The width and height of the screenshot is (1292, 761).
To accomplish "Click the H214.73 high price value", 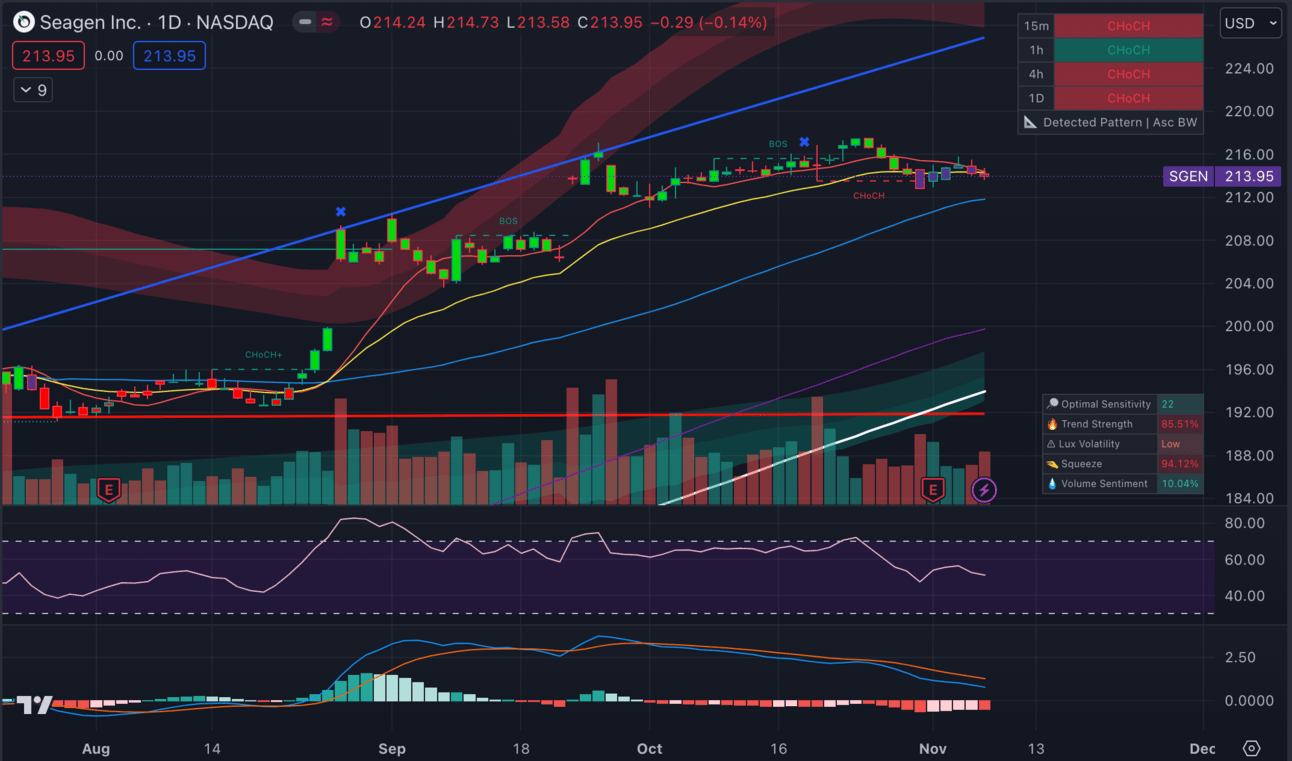I will [x=466, y=22].
